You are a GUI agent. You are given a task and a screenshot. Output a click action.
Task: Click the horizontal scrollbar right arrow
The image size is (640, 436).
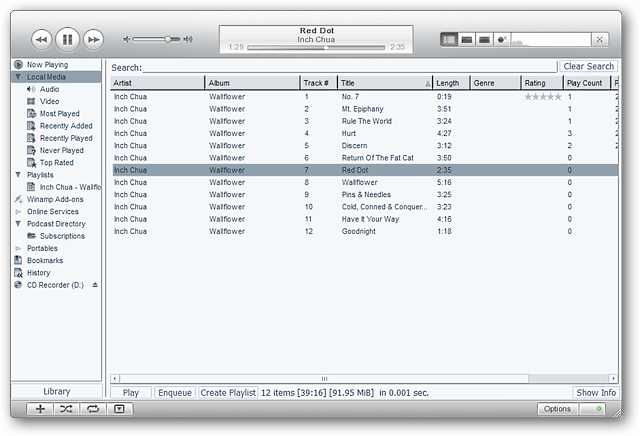point(613,378)
